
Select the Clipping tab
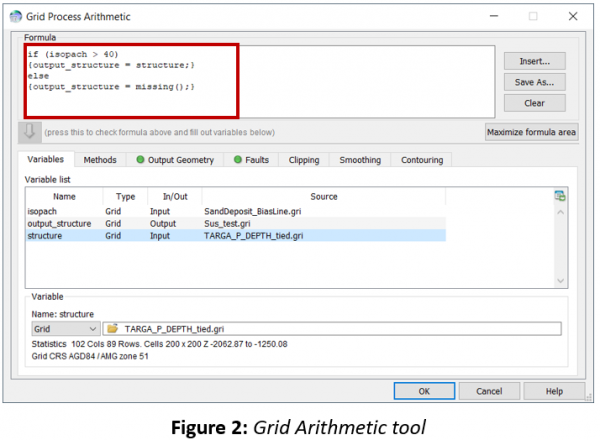tap(304, 160)
